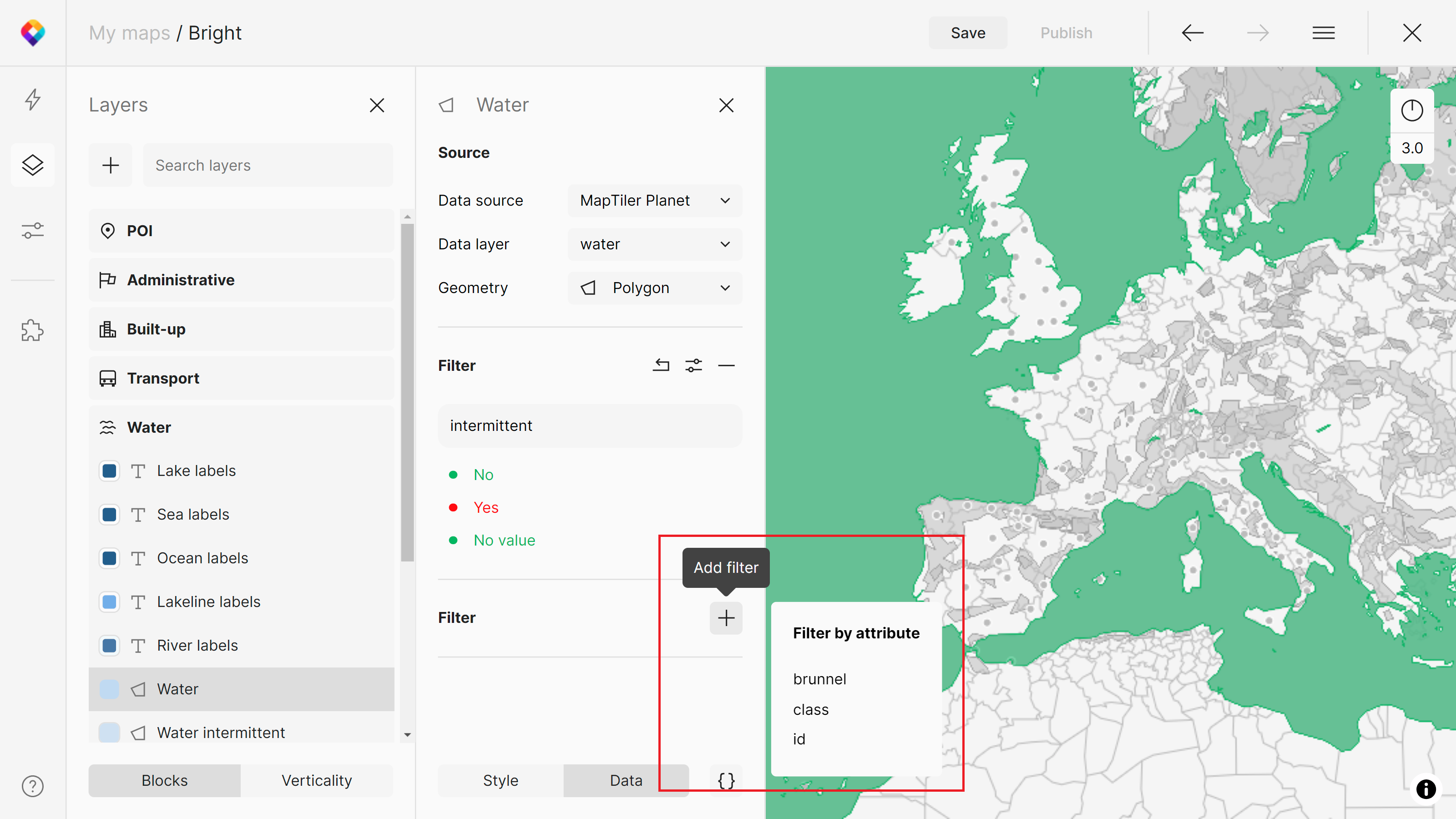Open the puzzle piece extensions icon
Viewport: 1456px width, 819px height.
point(33,330)
